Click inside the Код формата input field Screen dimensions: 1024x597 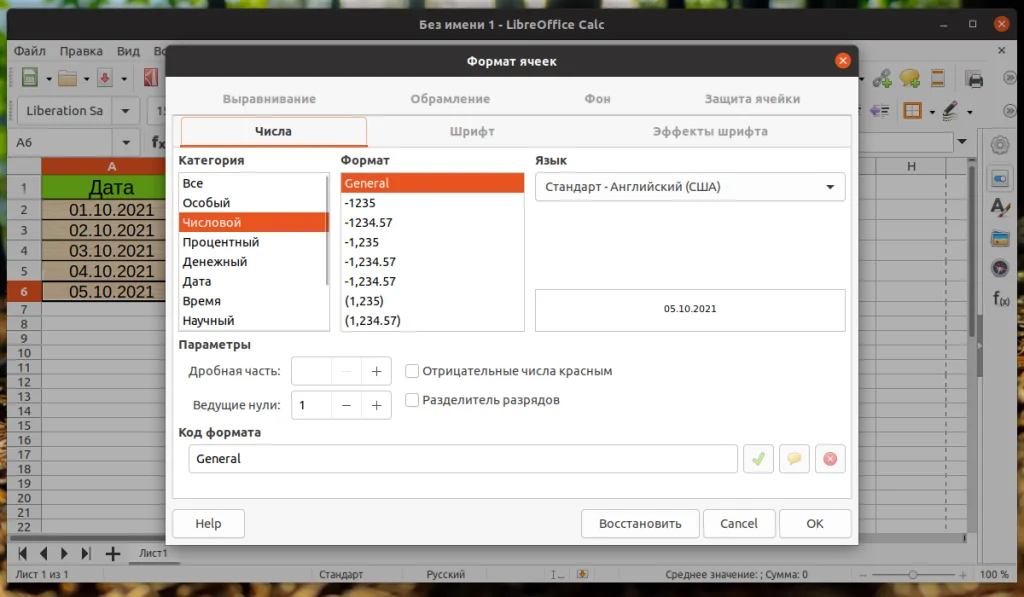click(x=460, y=459)
